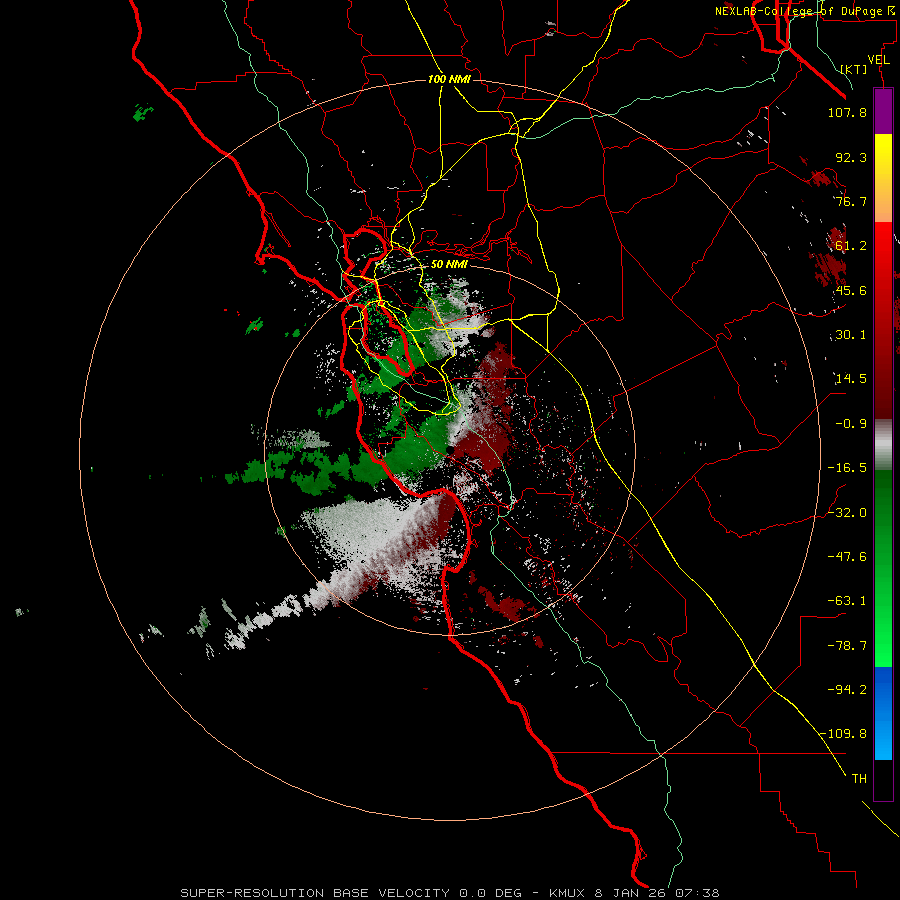Click the 100 NMI range ring label
The image size is (900, 900).
[x=449, y=79]
